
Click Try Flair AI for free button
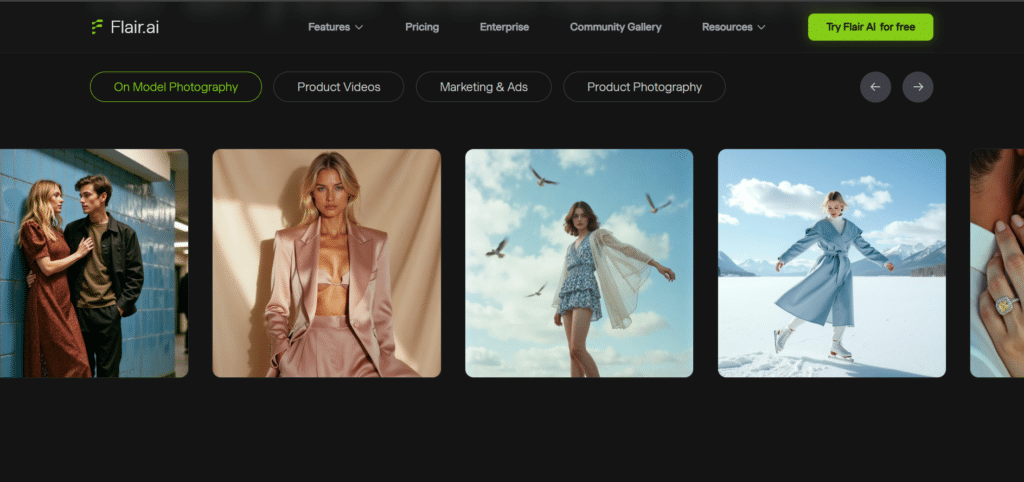coord(871,27)
